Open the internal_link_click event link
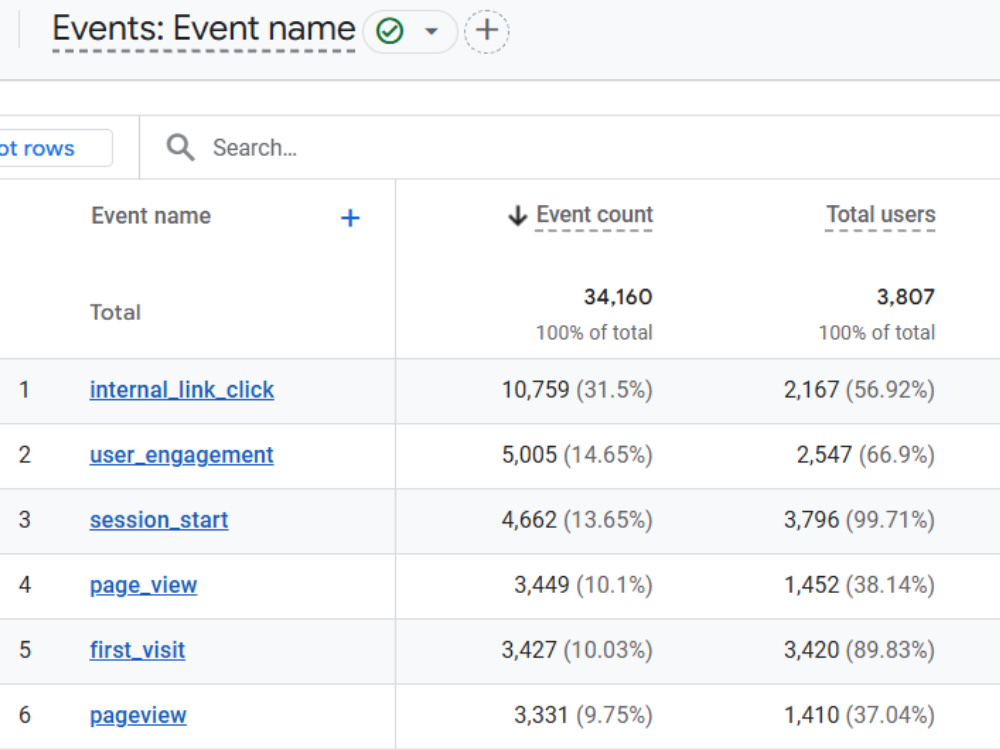The width and height of the screenshot is (1000, 750). tap(182, 390)
